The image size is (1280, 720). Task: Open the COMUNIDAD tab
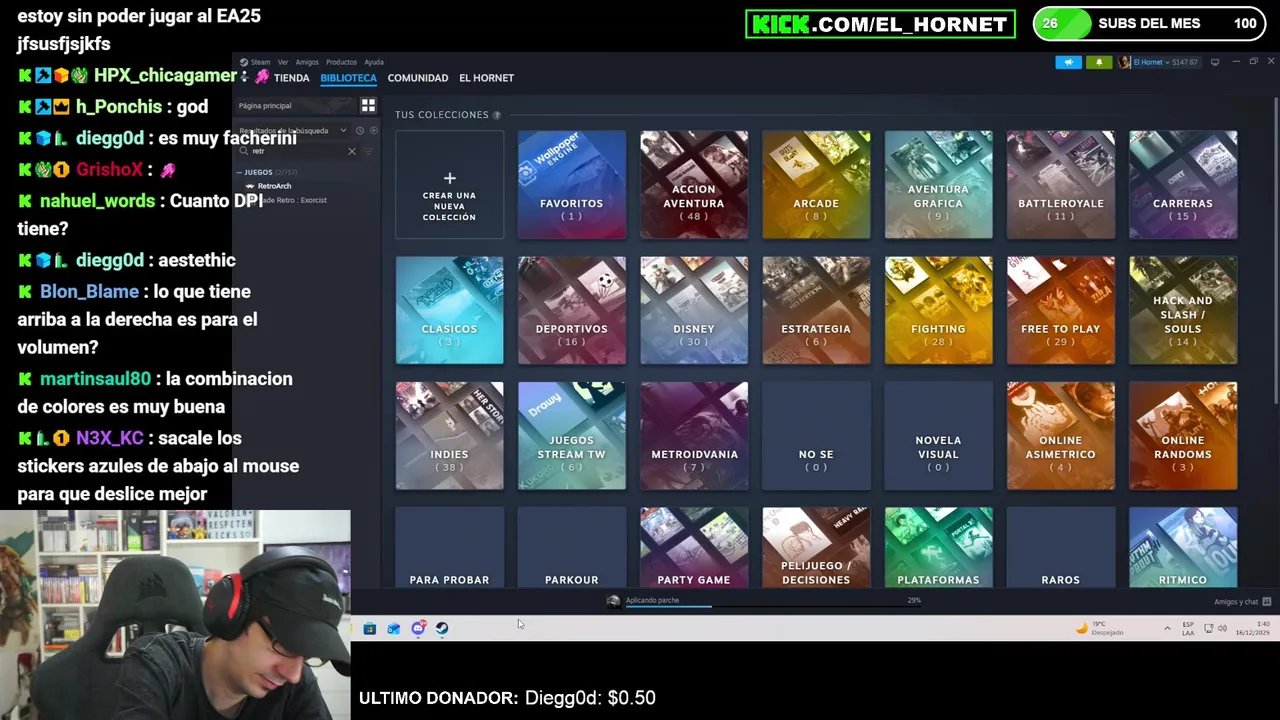[x=417, y=78]
